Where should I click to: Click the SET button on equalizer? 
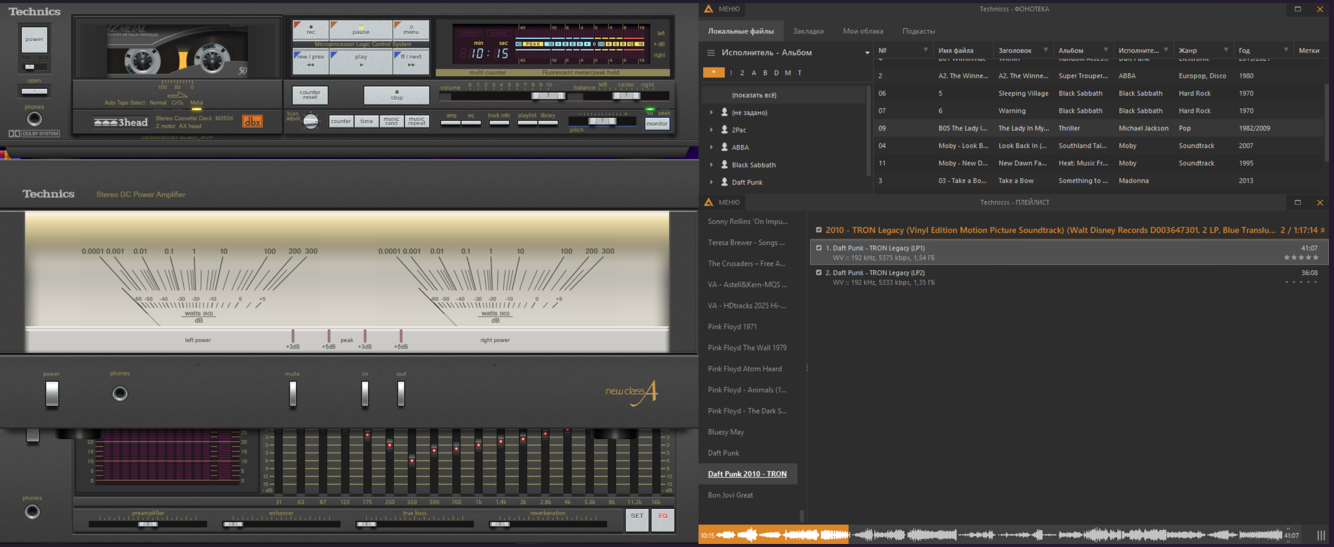tap(637, 518)
